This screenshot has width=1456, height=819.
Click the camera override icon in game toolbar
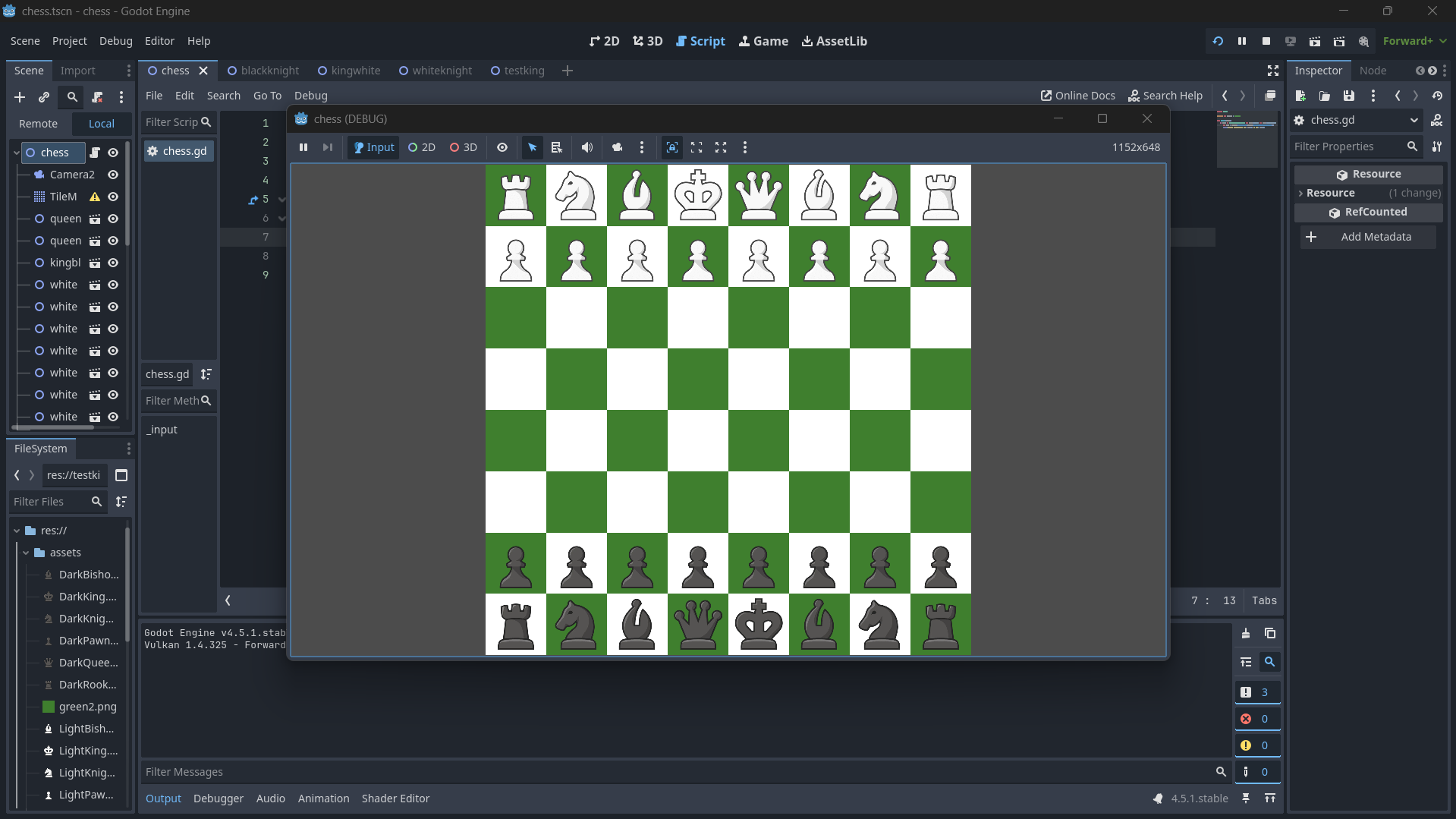point(618,147)
